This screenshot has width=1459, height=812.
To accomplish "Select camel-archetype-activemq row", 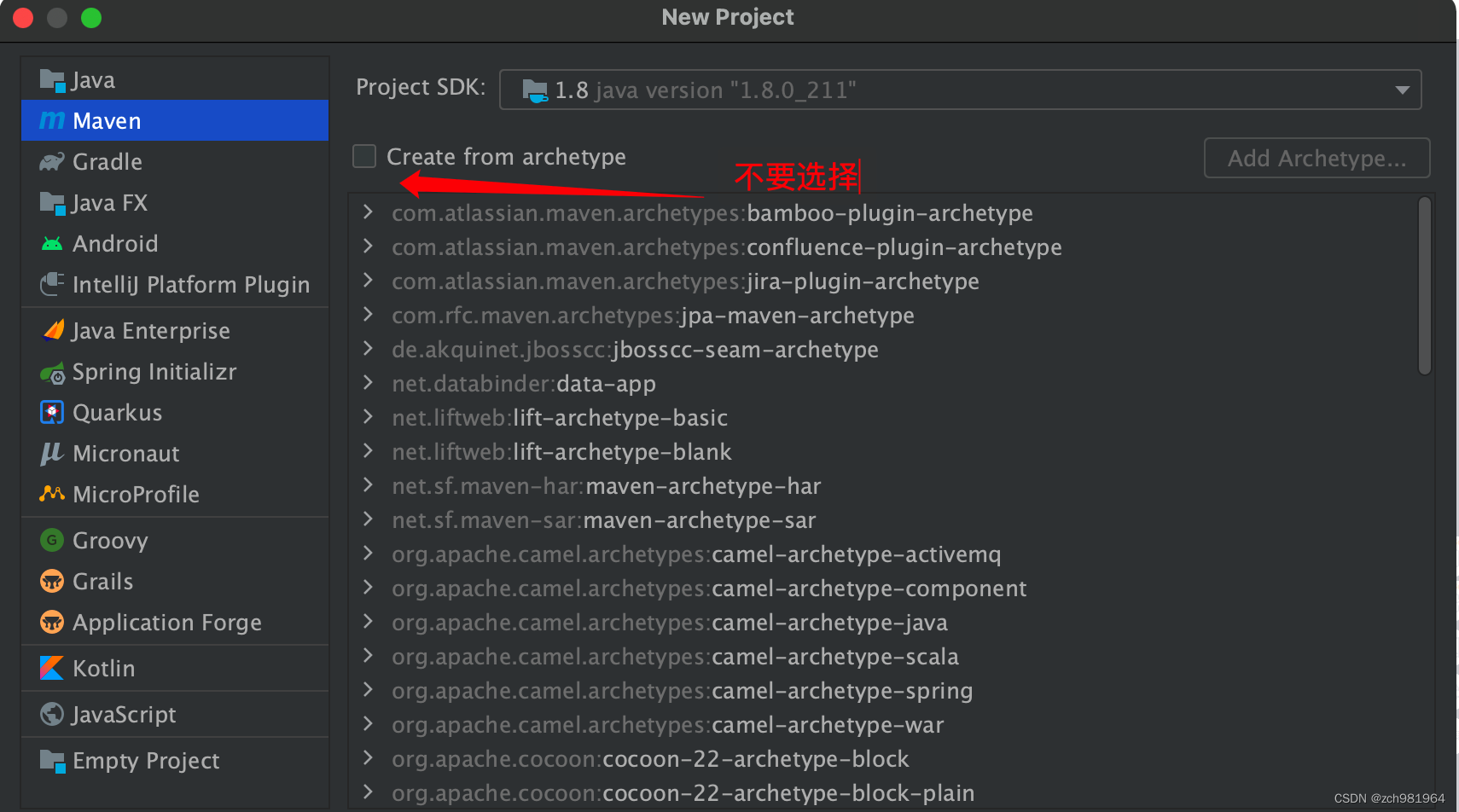I will point(883,554).
